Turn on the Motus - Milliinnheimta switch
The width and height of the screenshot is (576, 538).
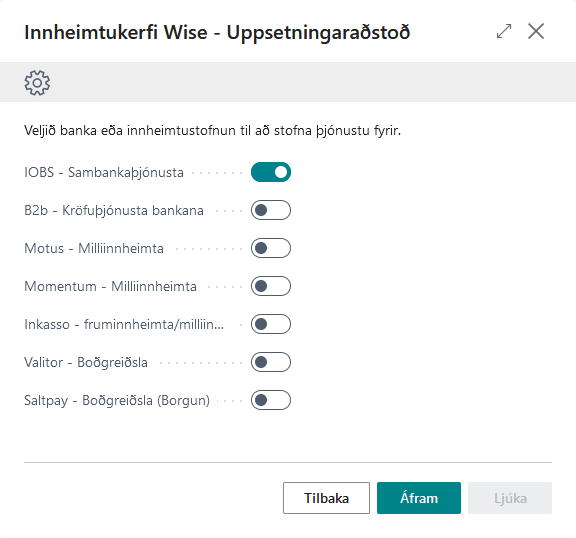click(x=271, y=248)
